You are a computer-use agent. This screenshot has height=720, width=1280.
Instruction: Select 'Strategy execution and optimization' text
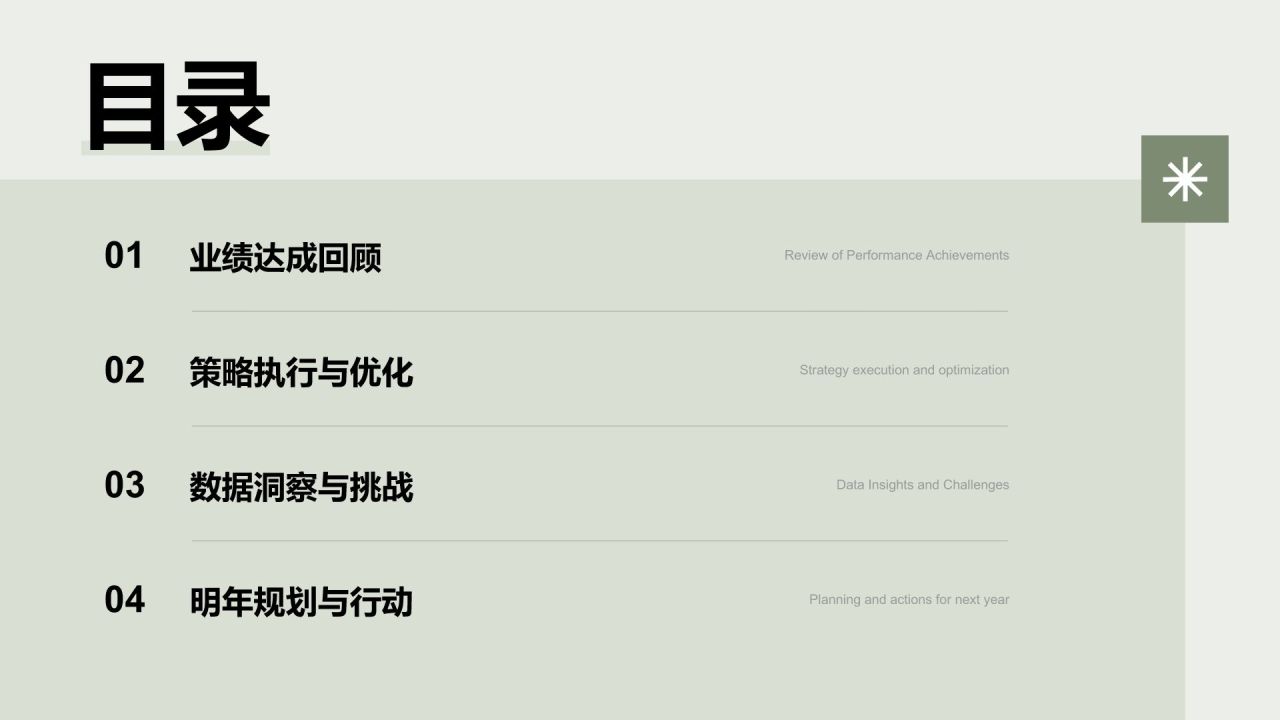[904, 370]
